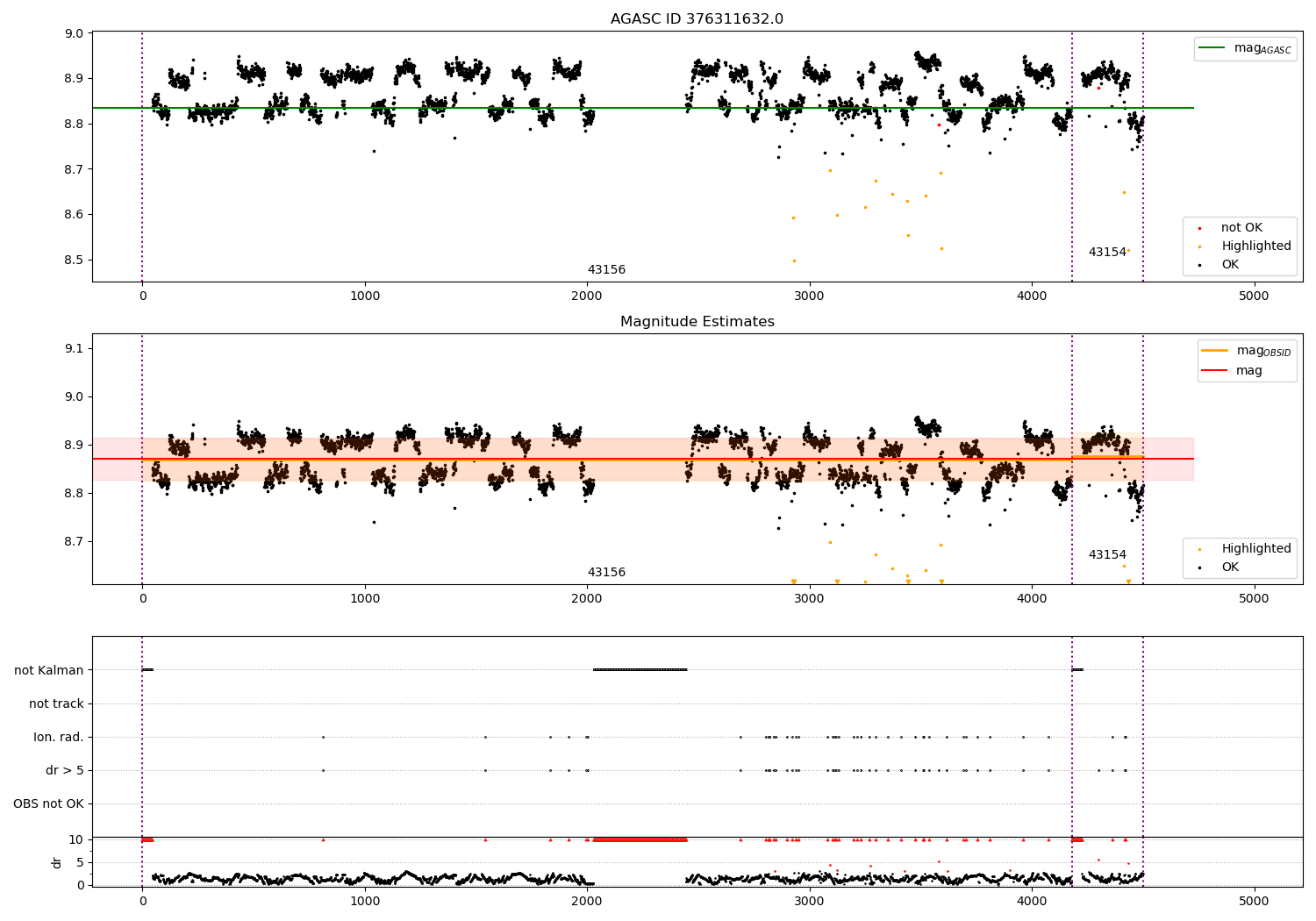
Task: Click the 9.0 tick of the AGASC ID plot
Action: (75, 33)
